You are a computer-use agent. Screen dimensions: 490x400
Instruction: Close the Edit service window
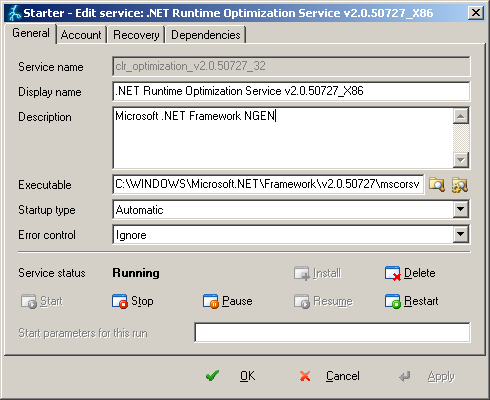click(476, 13)
